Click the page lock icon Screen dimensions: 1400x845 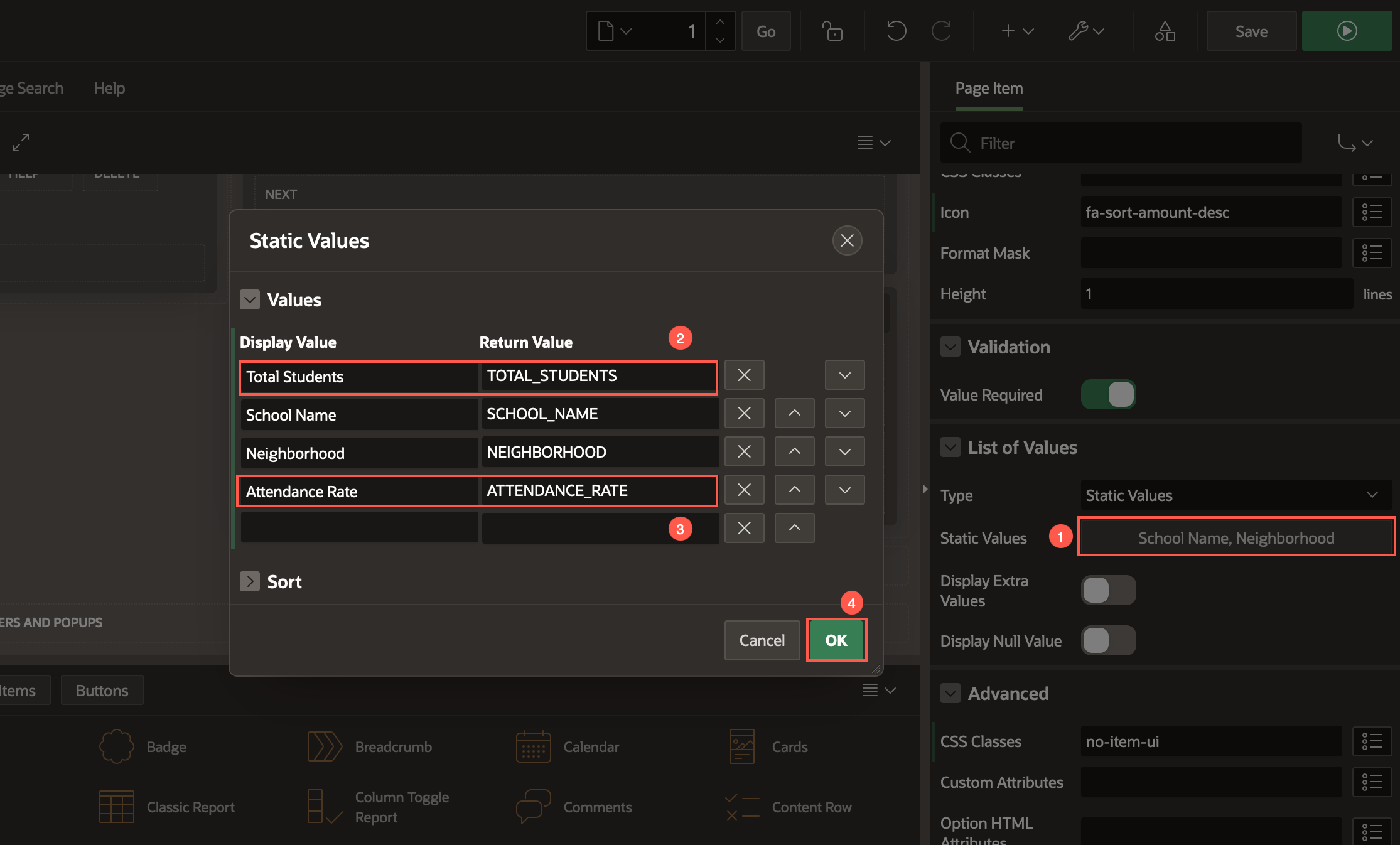(832, 31)
